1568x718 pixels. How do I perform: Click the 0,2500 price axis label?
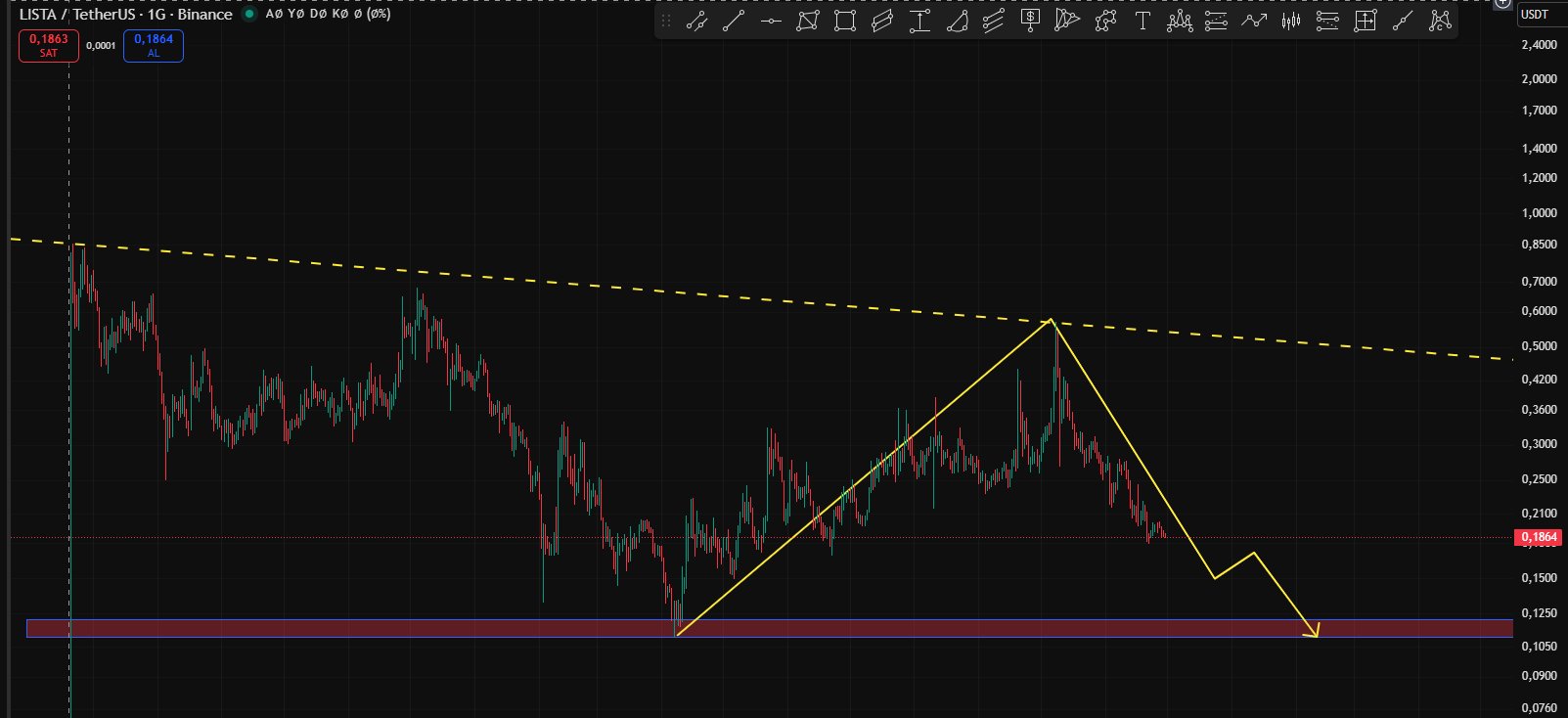[1540, 479]
